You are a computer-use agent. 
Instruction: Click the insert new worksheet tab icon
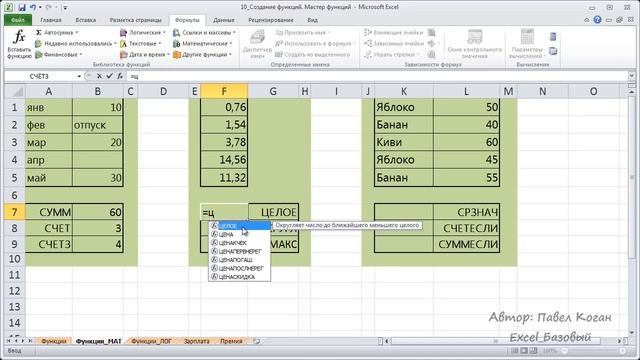coord(256,341)
